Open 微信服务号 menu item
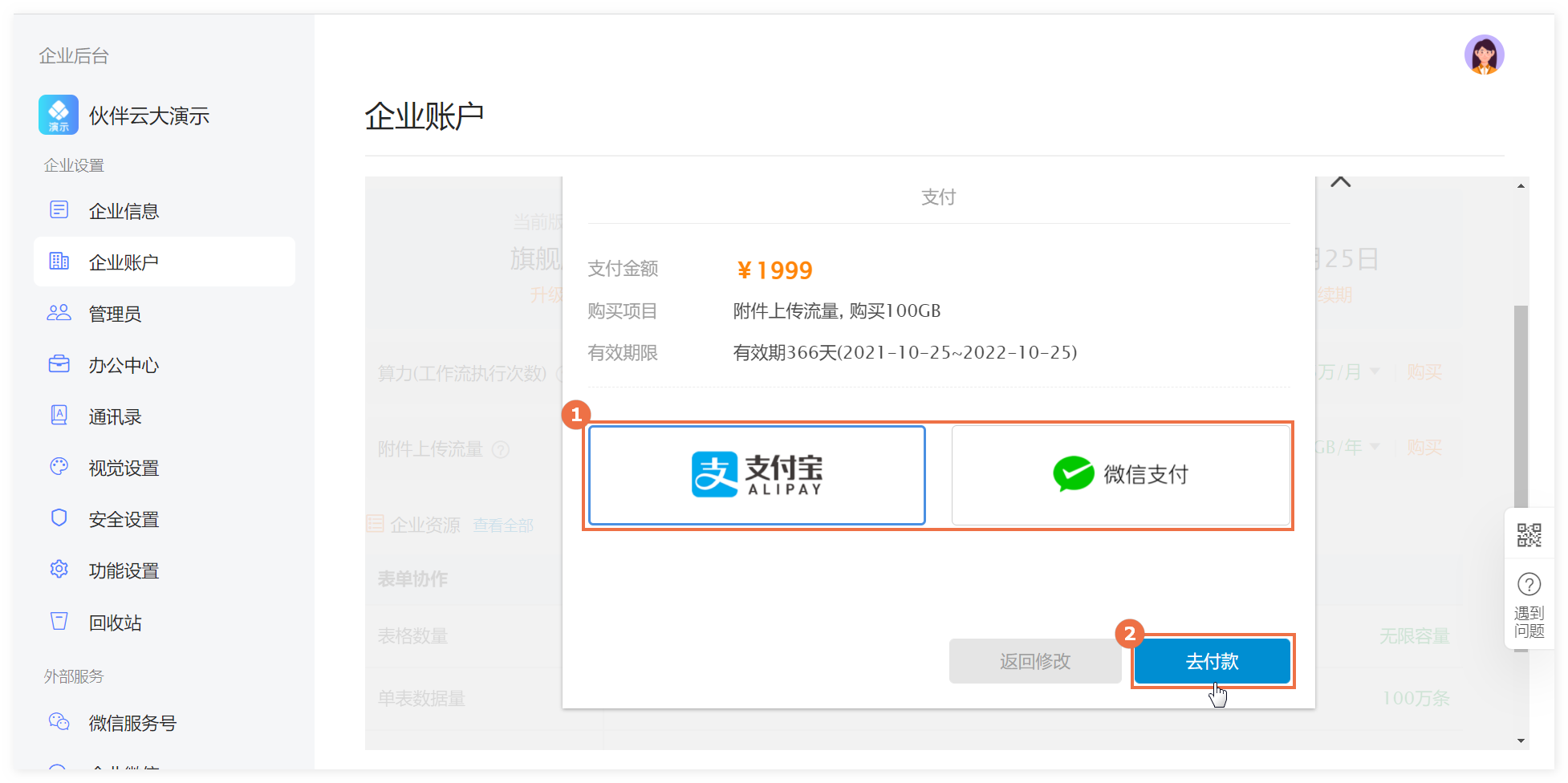This screenshot has height=783, width=1568. [x=165, y=722]
